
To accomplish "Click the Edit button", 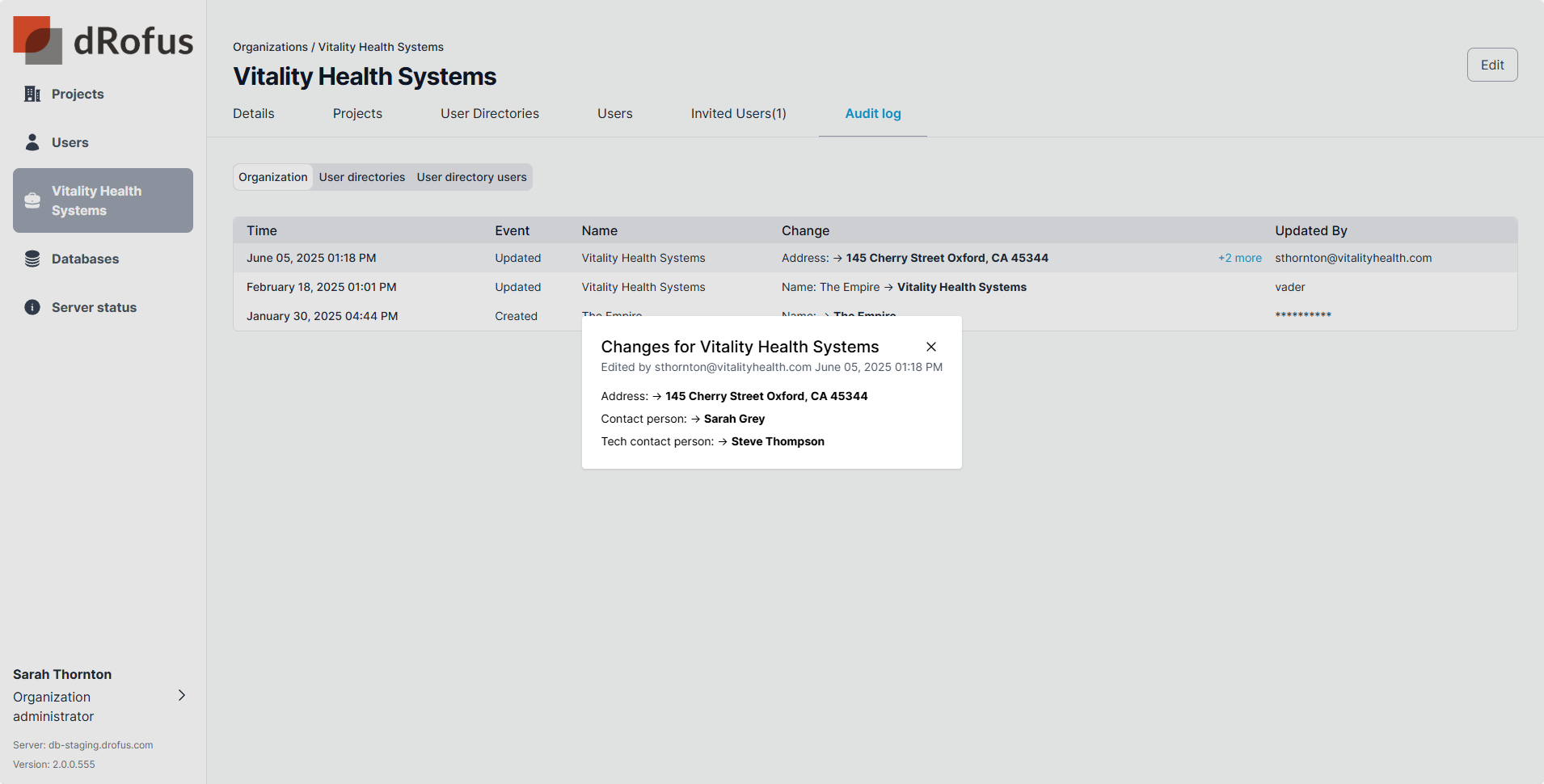I will 1491,65.
